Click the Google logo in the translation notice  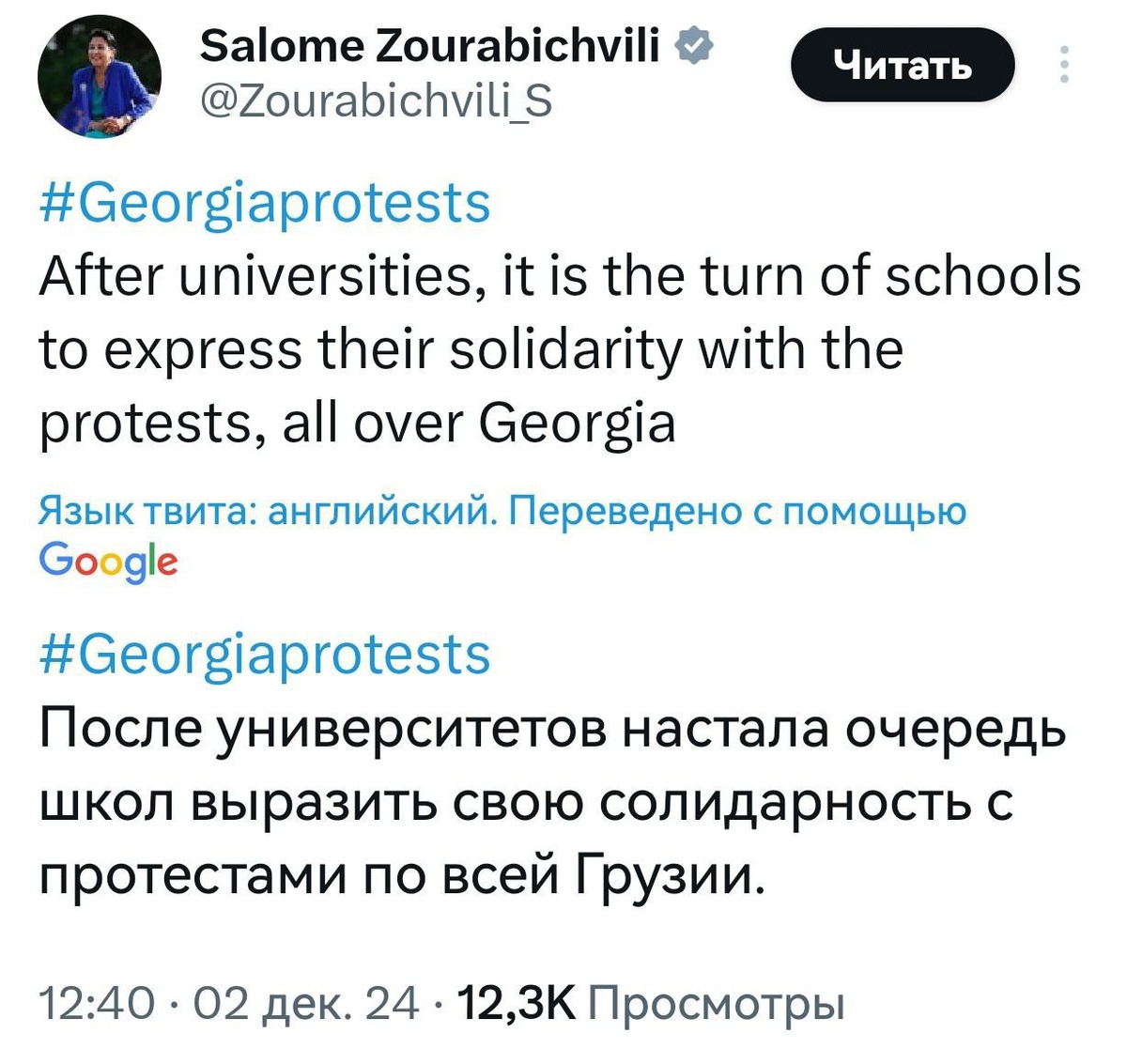106,562
